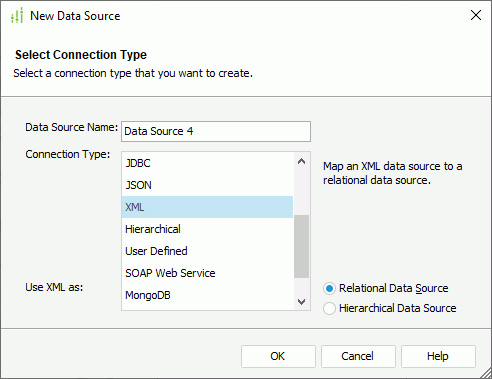
Task: Click the Data Source Name input field
Action: pyautogui.click(x=216, y=131)
